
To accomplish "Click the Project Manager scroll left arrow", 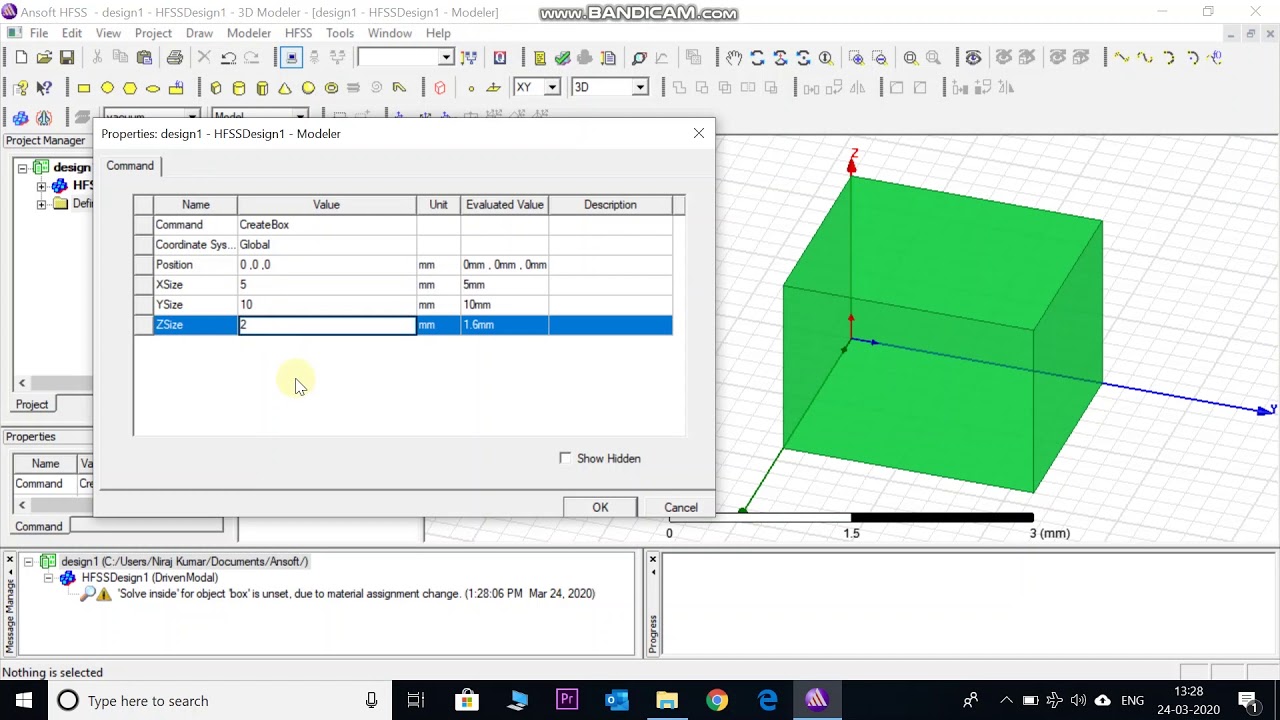I will [22, 383].
